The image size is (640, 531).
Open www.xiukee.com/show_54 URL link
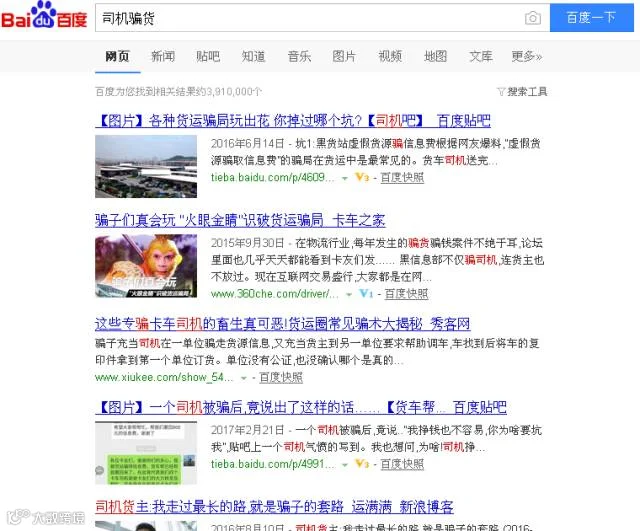click(164, 377)
